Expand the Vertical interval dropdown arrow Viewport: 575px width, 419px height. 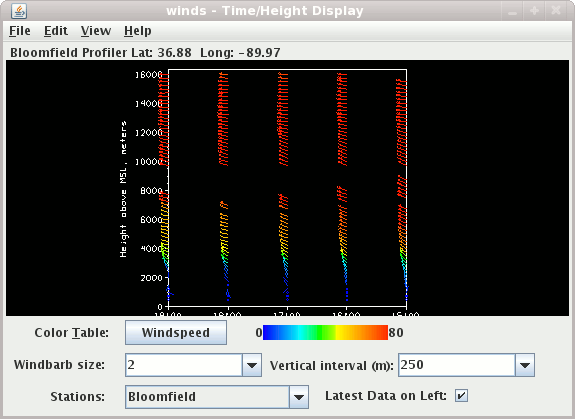pyautogui.click(x=525, y=365)
